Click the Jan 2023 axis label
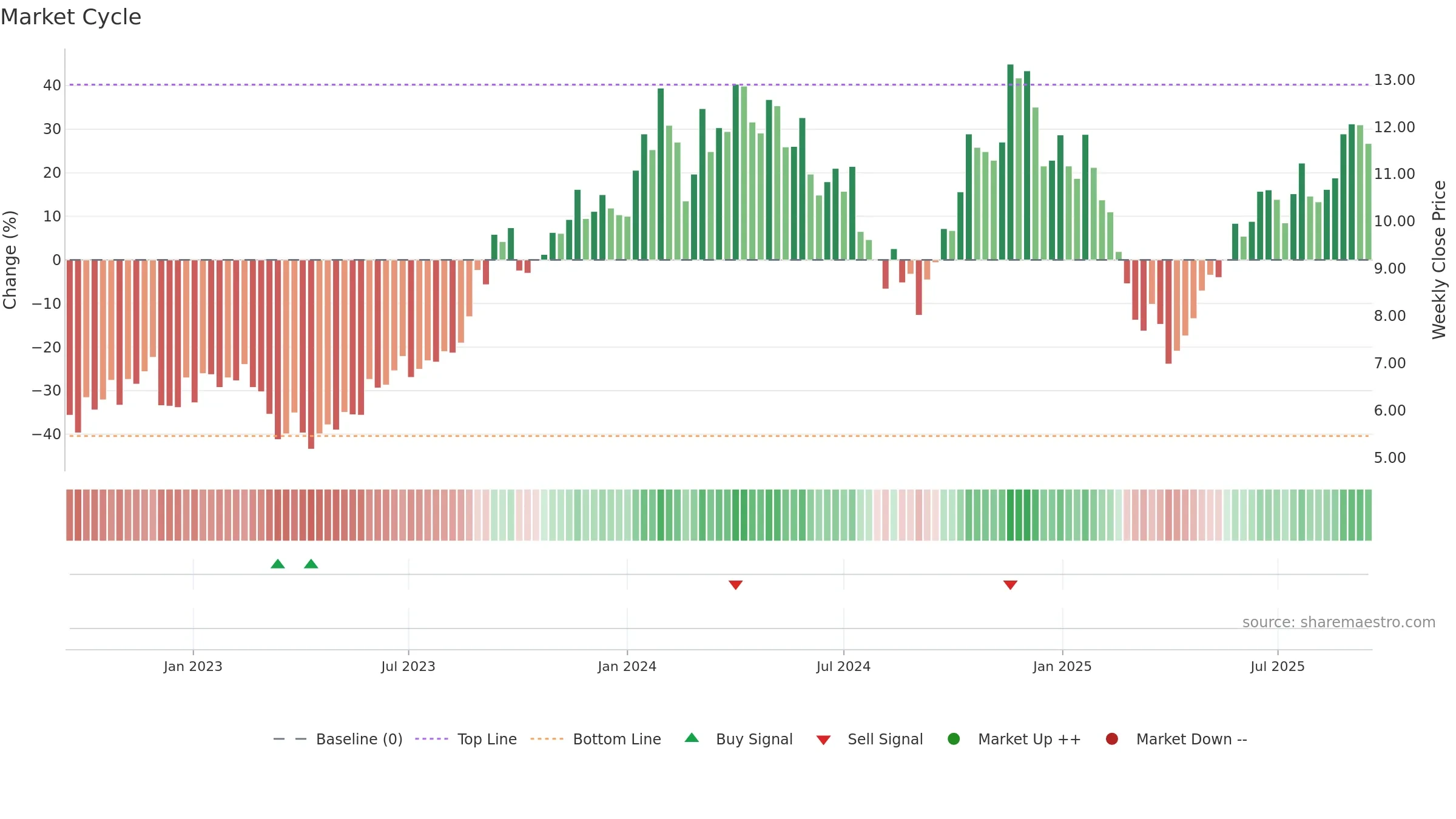Image resolution: width=1456 pixels, height=819 pixels. coord(193,666)
